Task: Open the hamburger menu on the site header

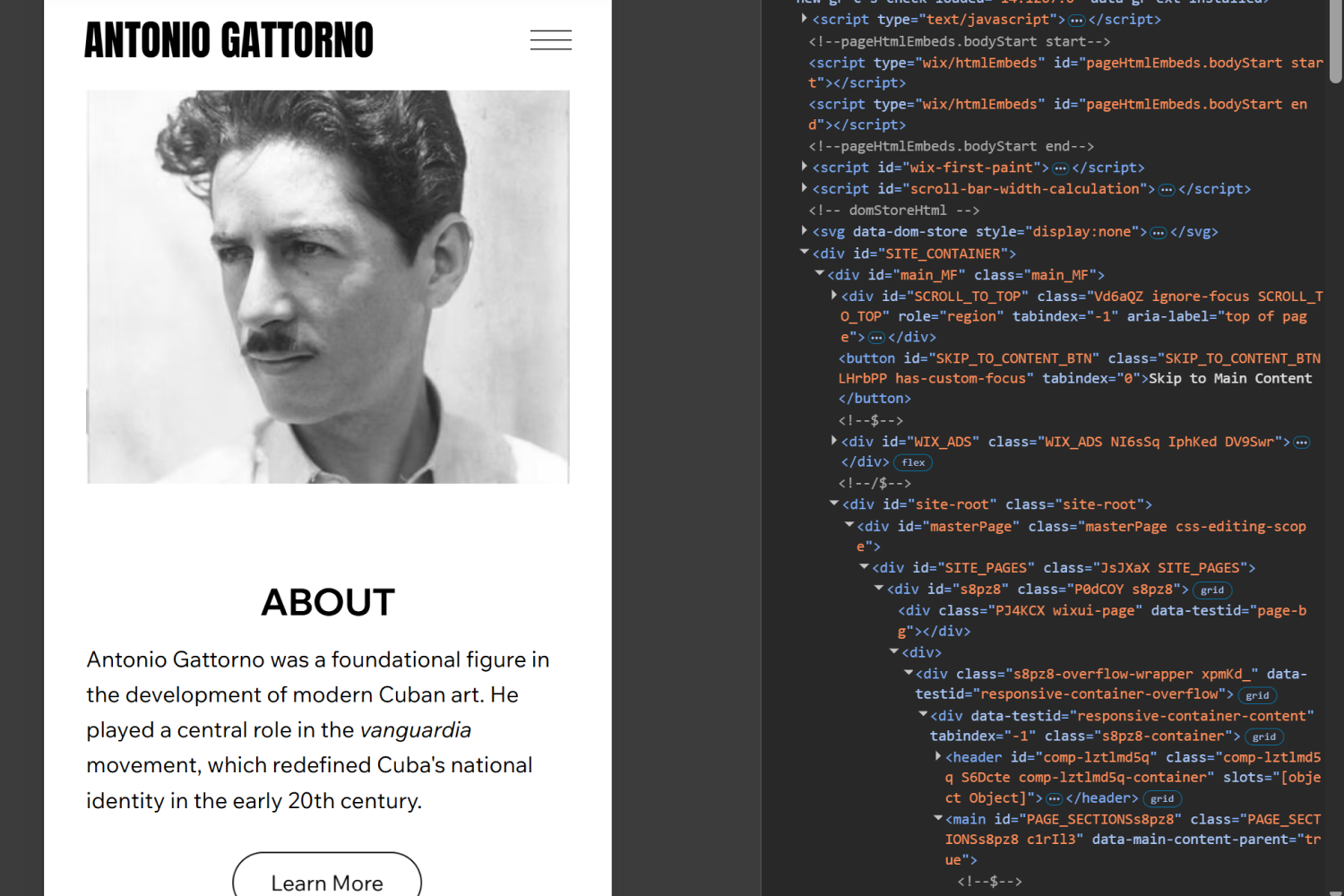Action: click(x=550, y=39)
